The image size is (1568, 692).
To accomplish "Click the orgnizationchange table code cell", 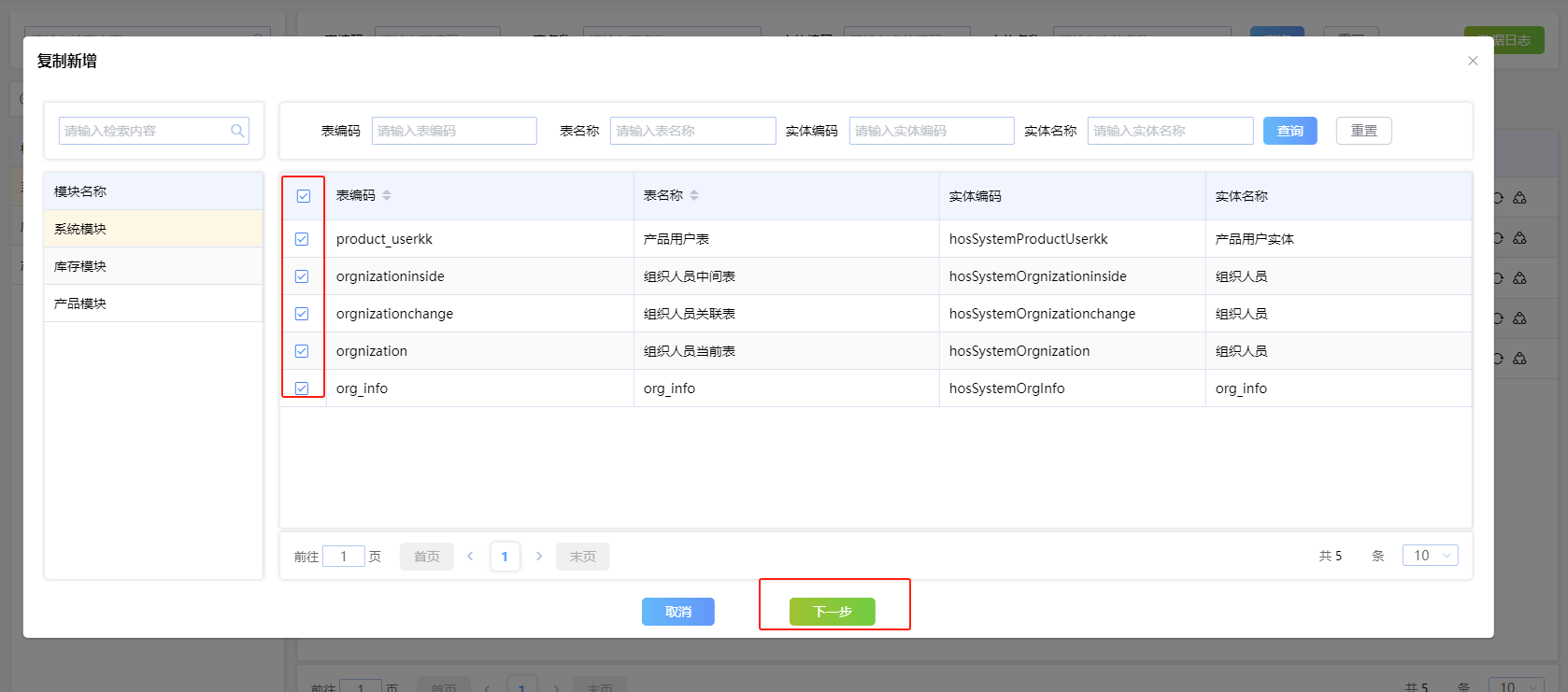I will pos(479,314).
